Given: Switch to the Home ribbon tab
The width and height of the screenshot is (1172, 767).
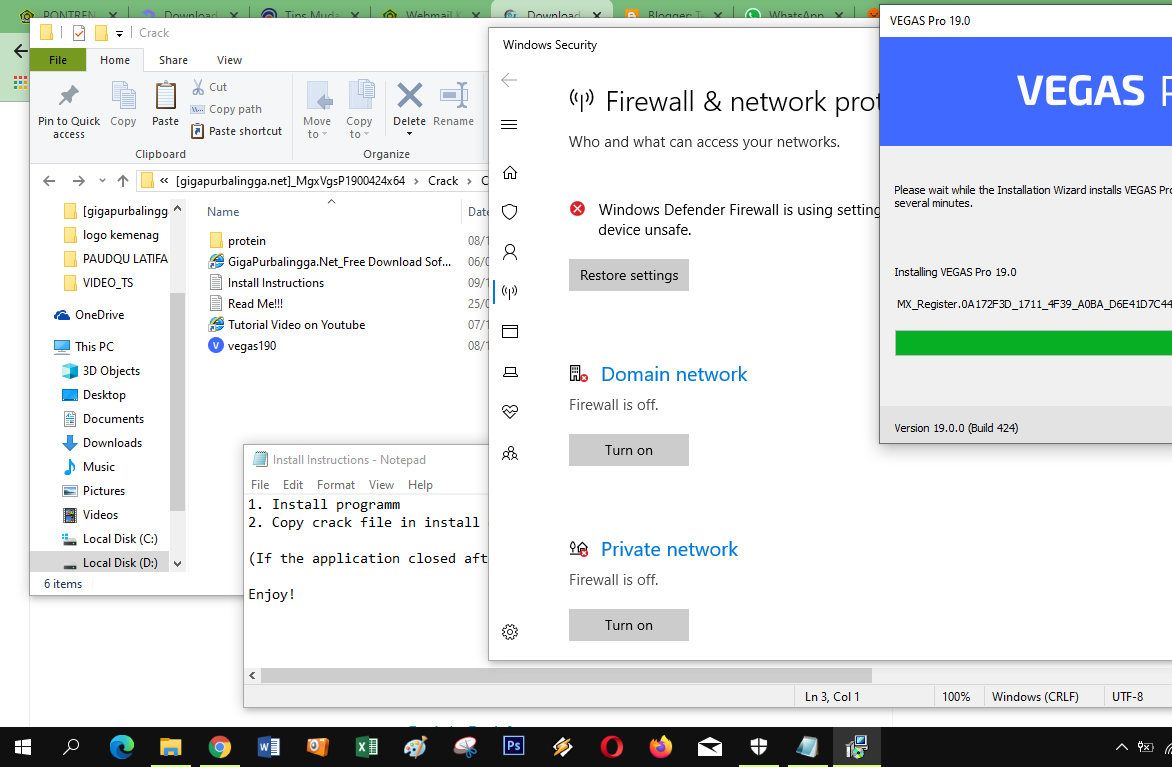Looking at the screenshot, I should (x=115, y=60).
